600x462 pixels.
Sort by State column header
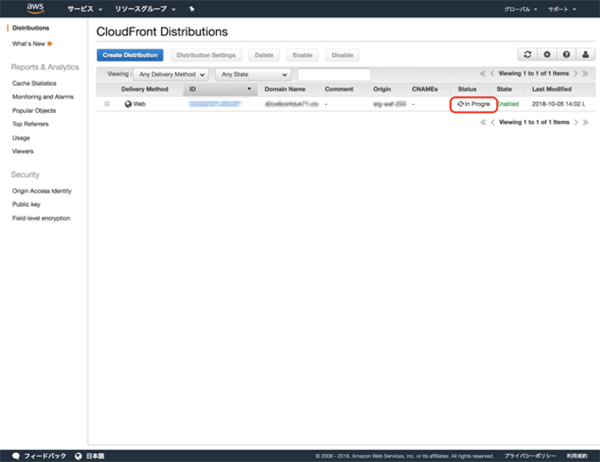click(504, 89)
